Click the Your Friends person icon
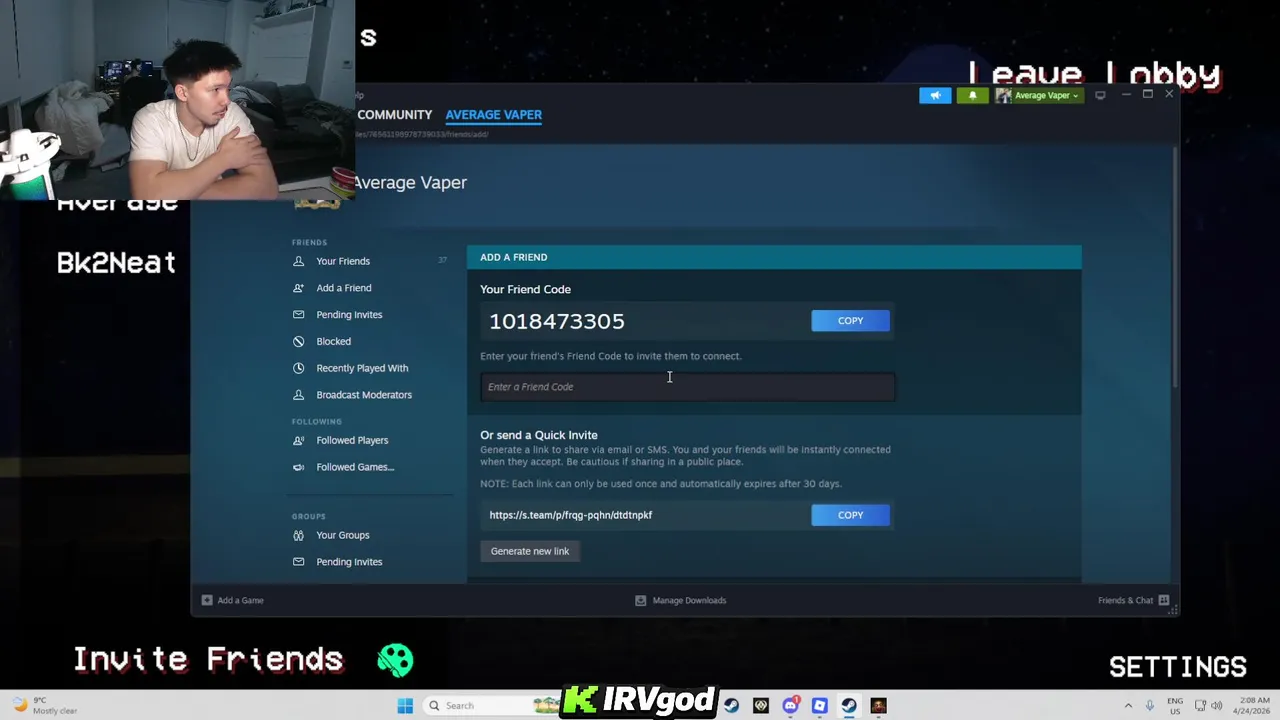1280x720 pixels. click(298, 261)
